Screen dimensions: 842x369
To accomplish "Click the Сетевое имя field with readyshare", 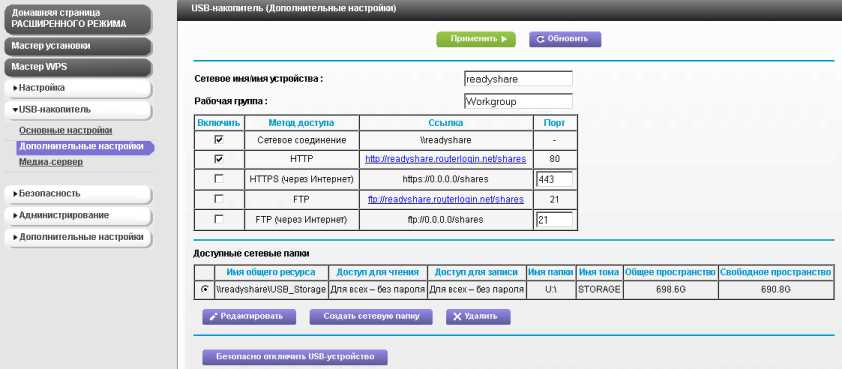I will pos(518,78).
